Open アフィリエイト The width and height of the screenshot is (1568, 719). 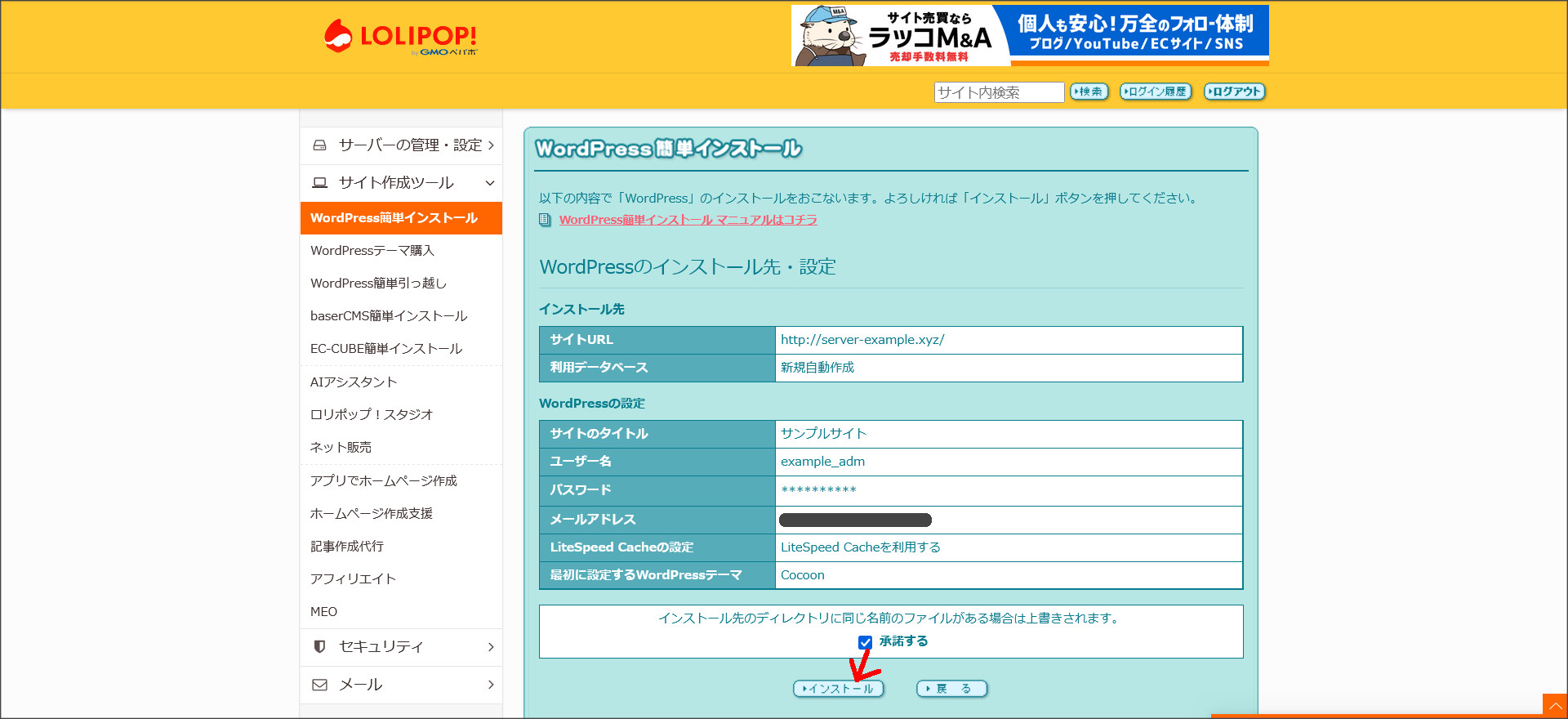point(353,579)
